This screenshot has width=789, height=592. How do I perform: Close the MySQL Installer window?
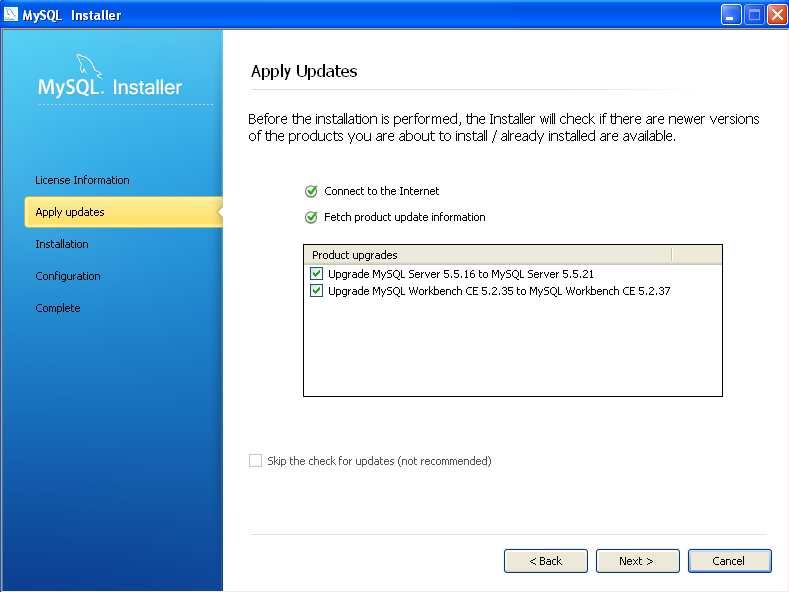777,15
